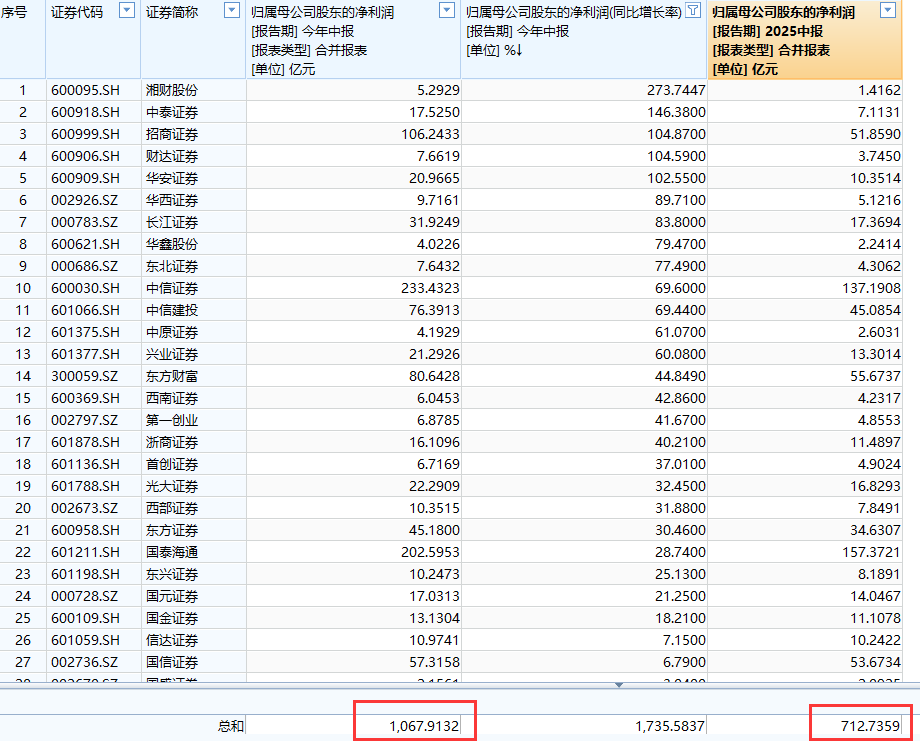Click filter icon on 同比增长率 column

[694, 10]
